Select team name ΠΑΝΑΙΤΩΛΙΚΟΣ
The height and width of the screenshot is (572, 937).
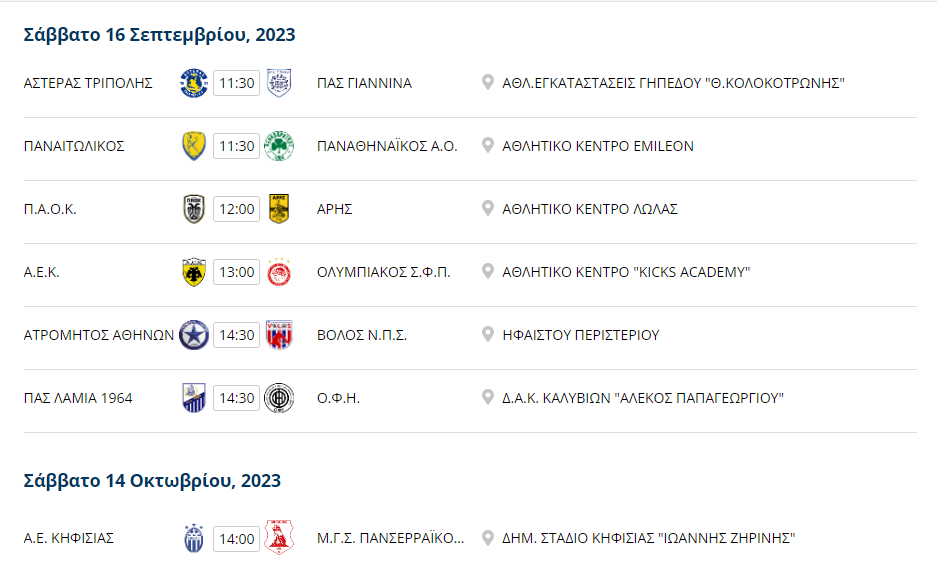(x=74, y=146)
